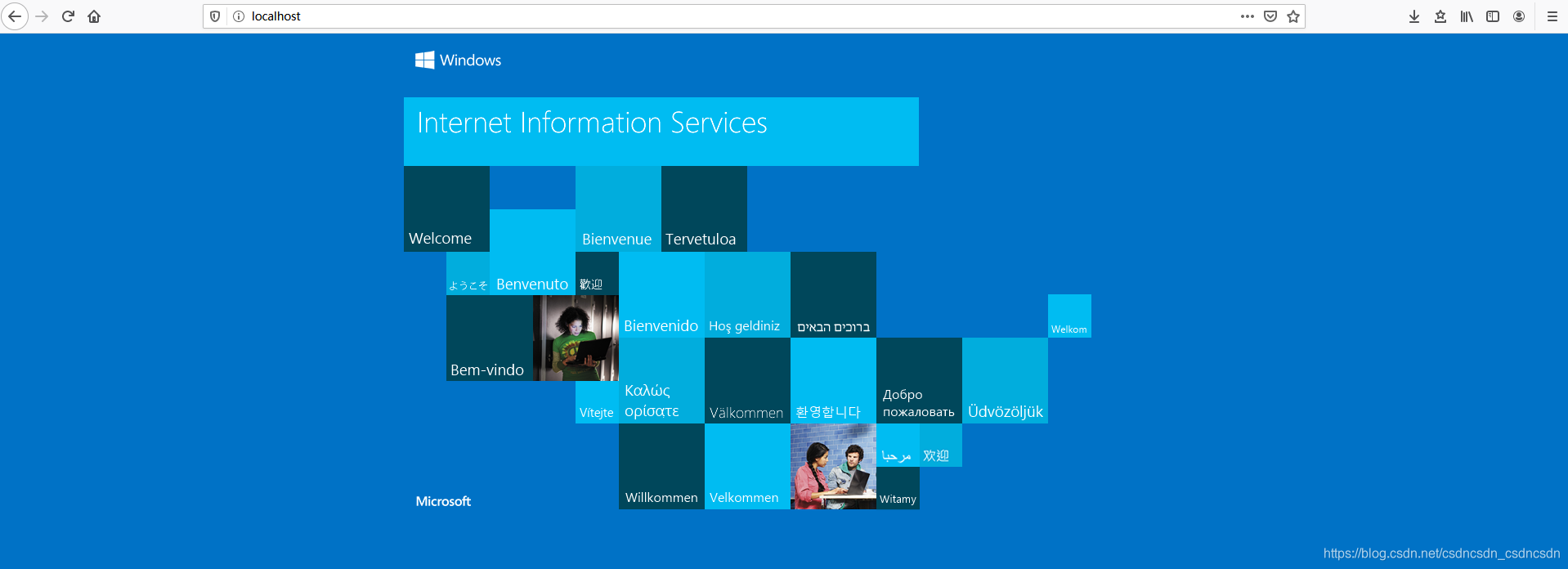Click the Välkommen tile

[x=747, y=380]
